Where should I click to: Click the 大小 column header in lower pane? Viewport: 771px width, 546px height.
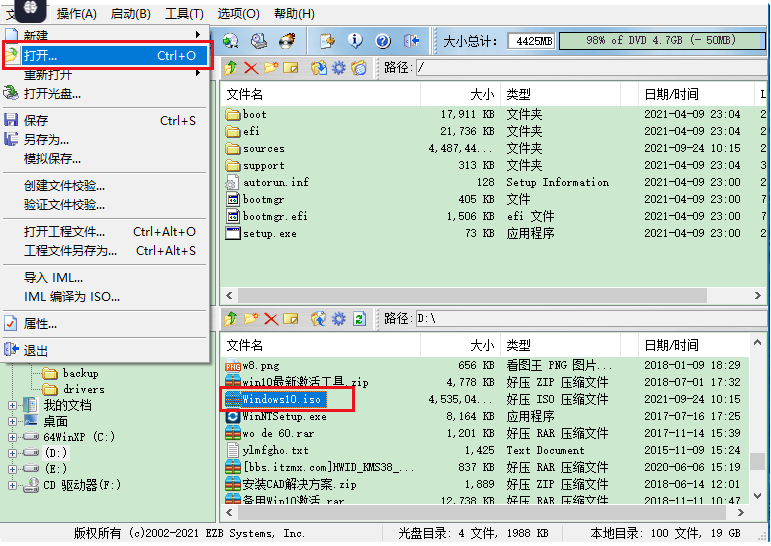pyautogui.click(x=481, y=345)
